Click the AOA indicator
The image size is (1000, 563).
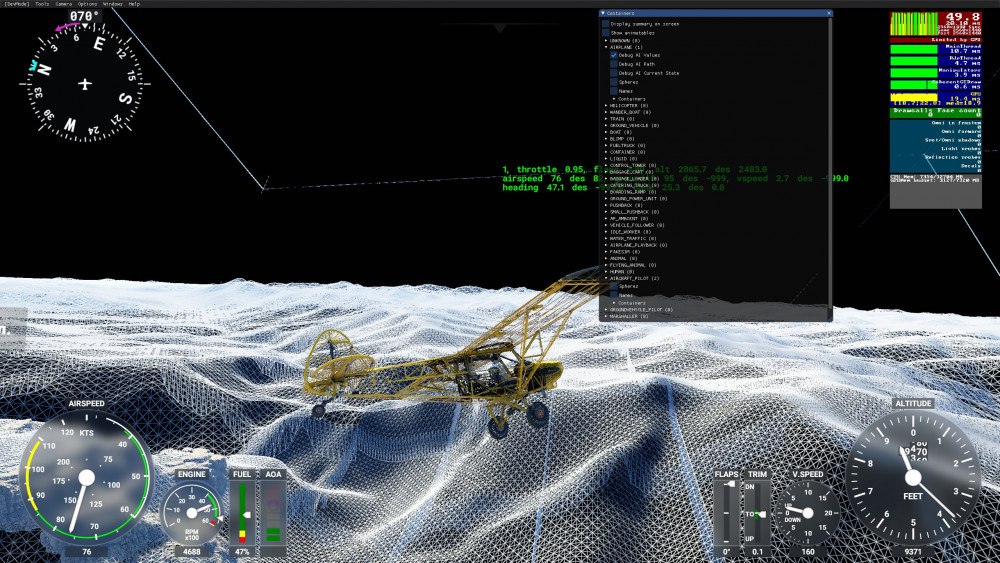click(x=273, y=513)
